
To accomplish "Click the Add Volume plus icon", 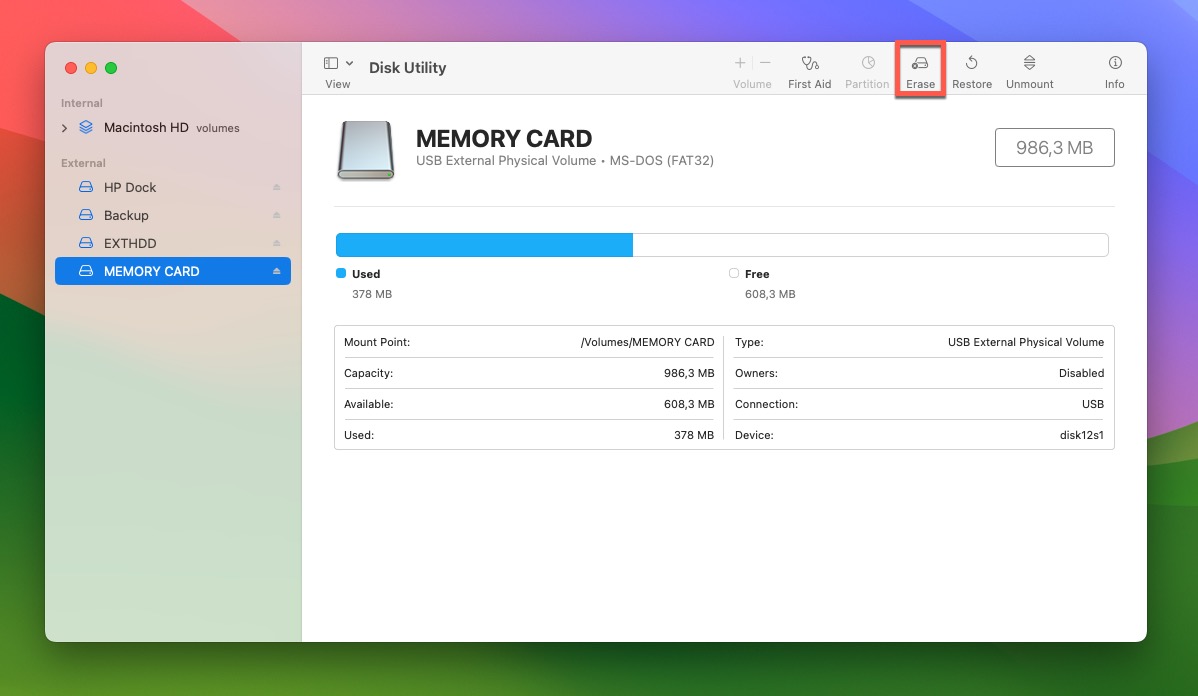I will pos(738,62).
